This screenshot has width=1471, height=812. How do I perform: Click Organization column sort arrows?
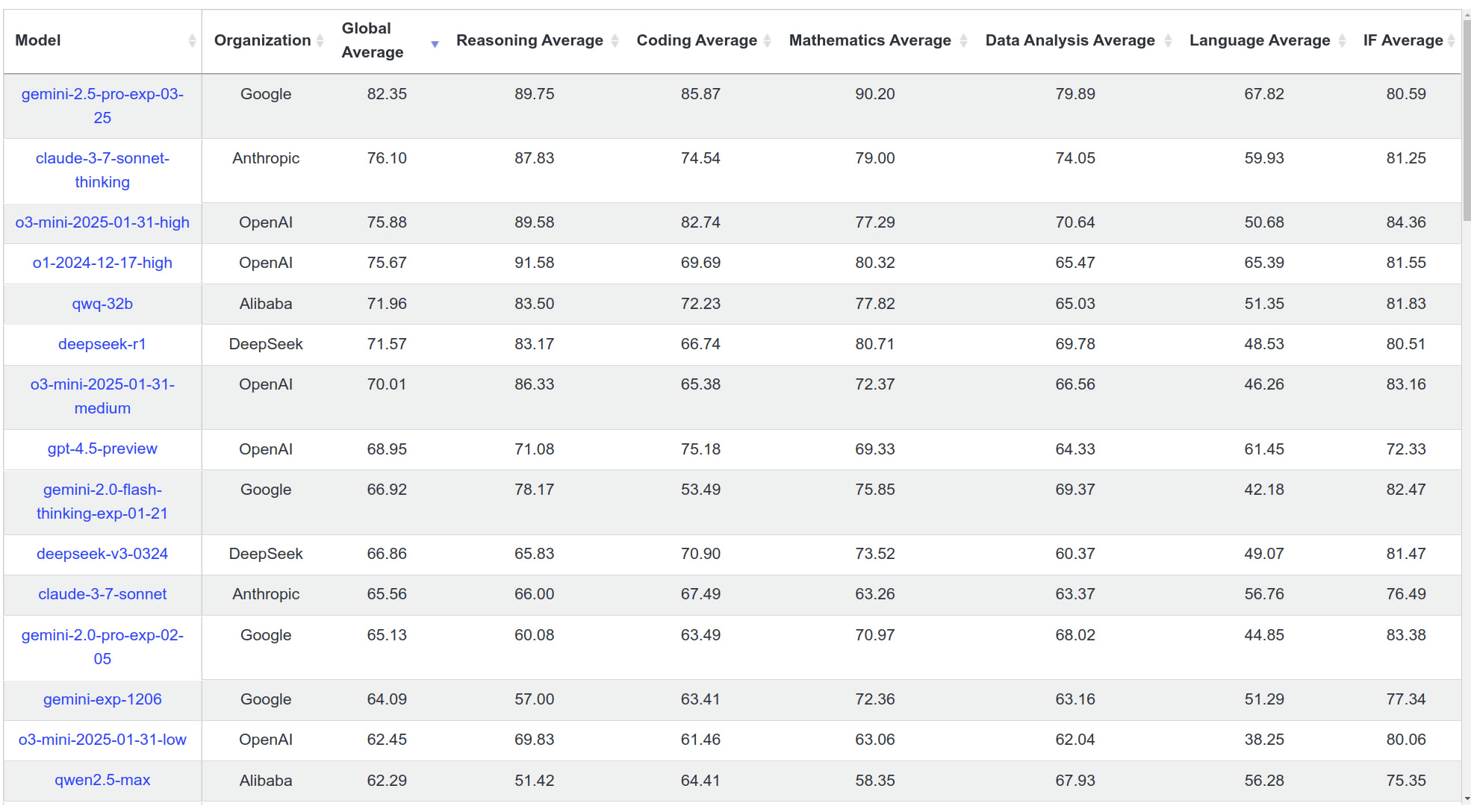(320, 41)
